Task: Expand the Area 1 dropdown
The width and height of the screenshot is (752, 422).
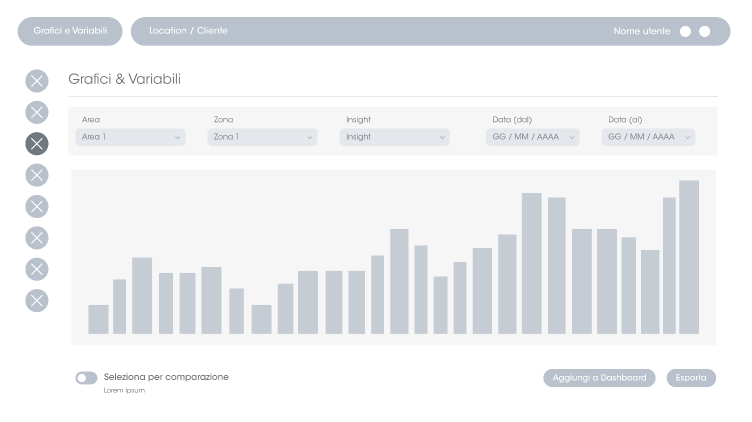Action: (x=130, y=137)
